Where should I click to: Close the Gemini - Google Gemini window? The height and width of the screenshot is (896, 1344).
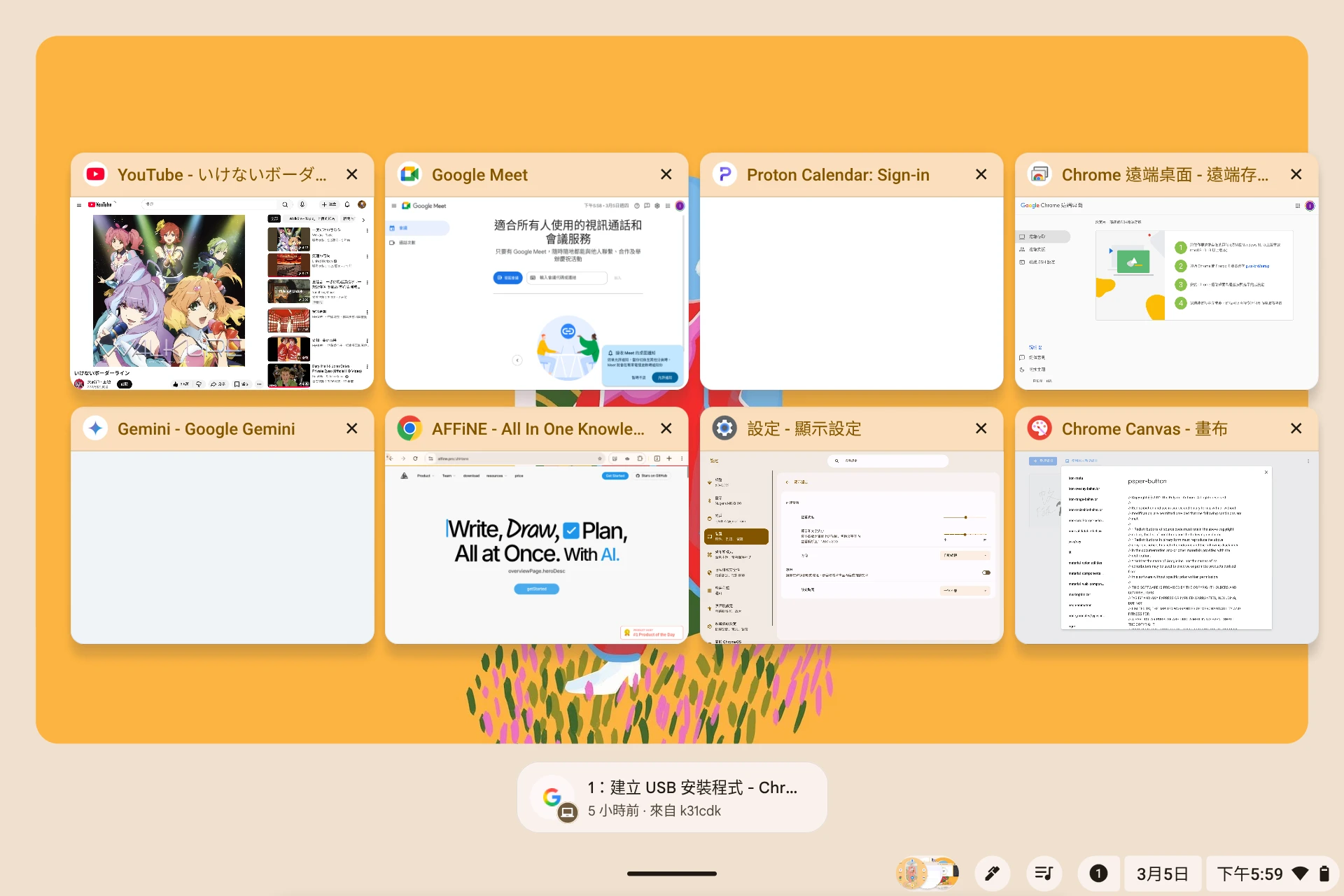coord(352,428)
